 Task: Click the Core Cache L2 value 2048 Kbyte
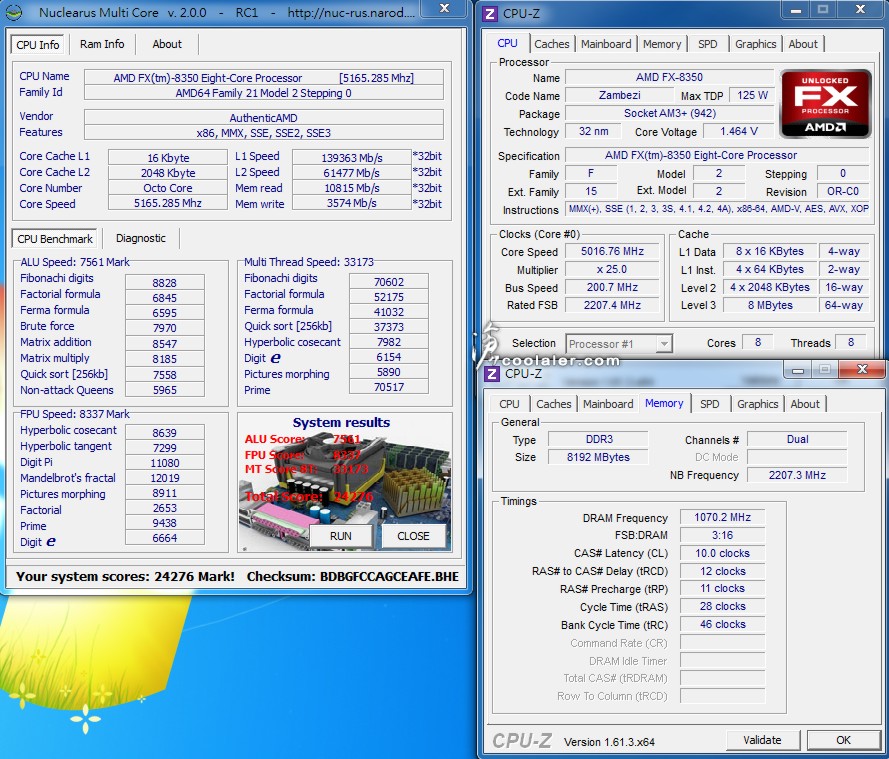168,173
